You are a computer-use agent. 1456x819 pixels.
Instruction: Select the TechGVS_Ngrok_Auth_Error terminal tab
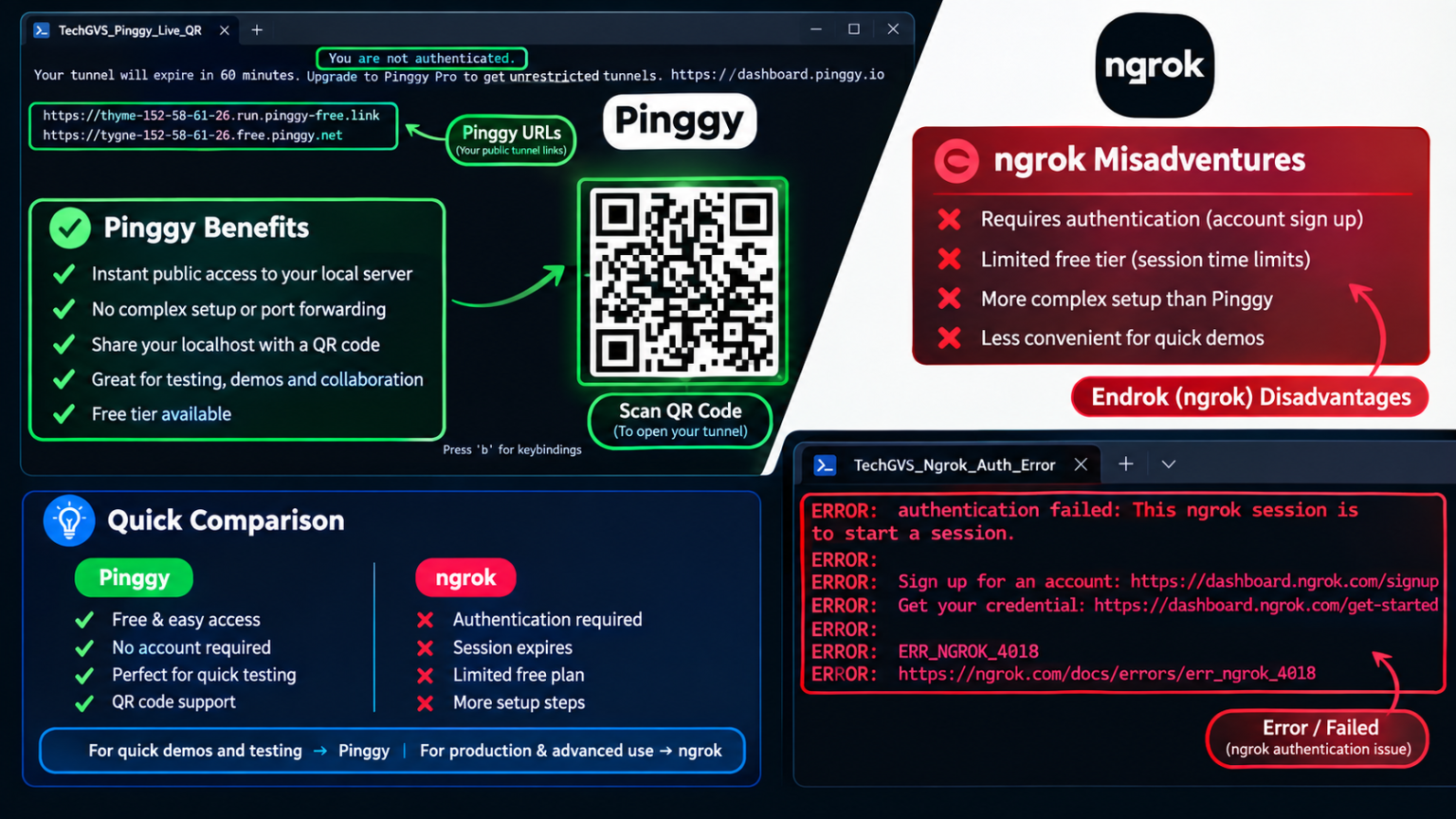pyautogui.click(x=953, y=464)
